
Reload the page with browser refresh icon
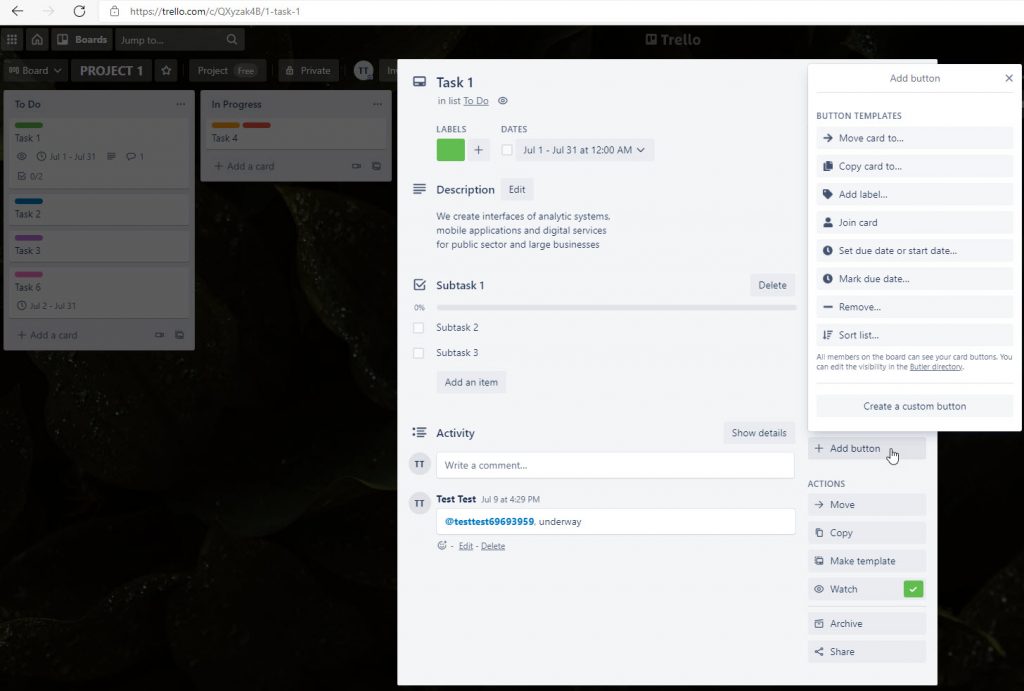[x=79, y=11]
